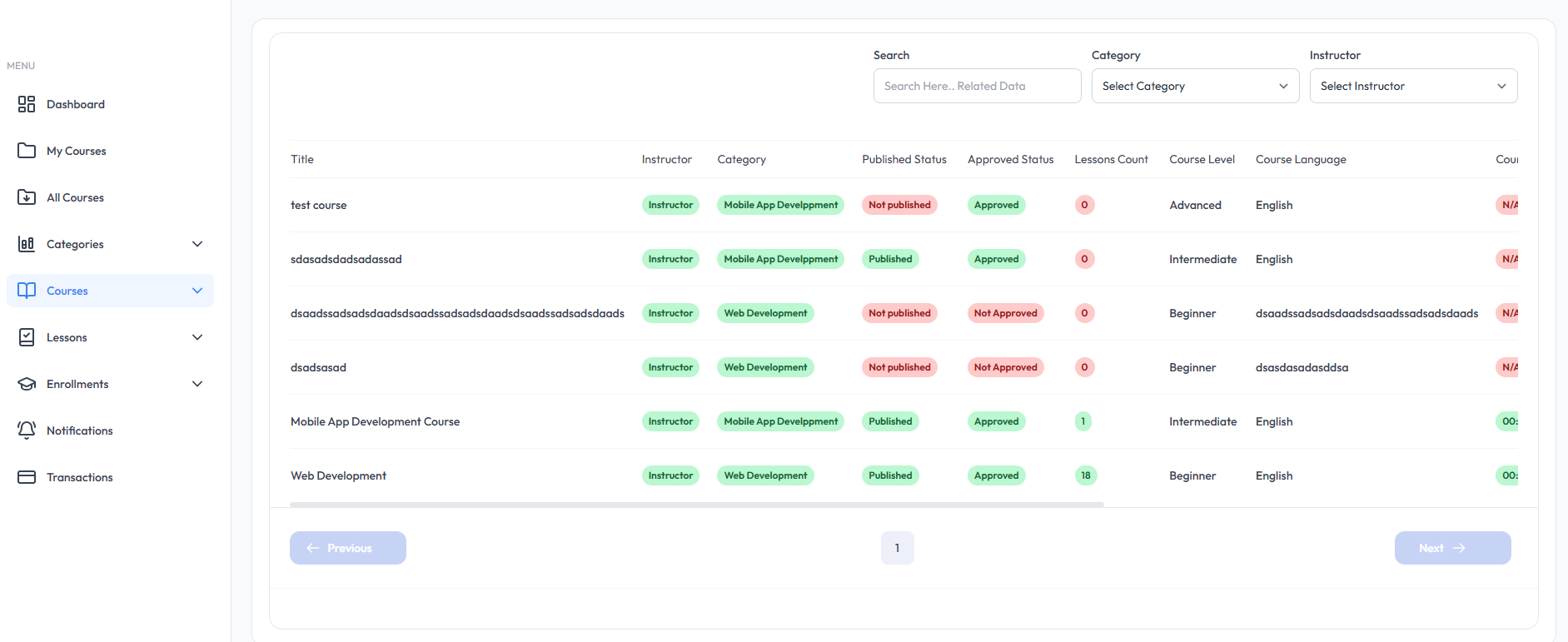Click the All Courses download-folder icon
Screen dimensions: 1568x642
tap(27, 197)
